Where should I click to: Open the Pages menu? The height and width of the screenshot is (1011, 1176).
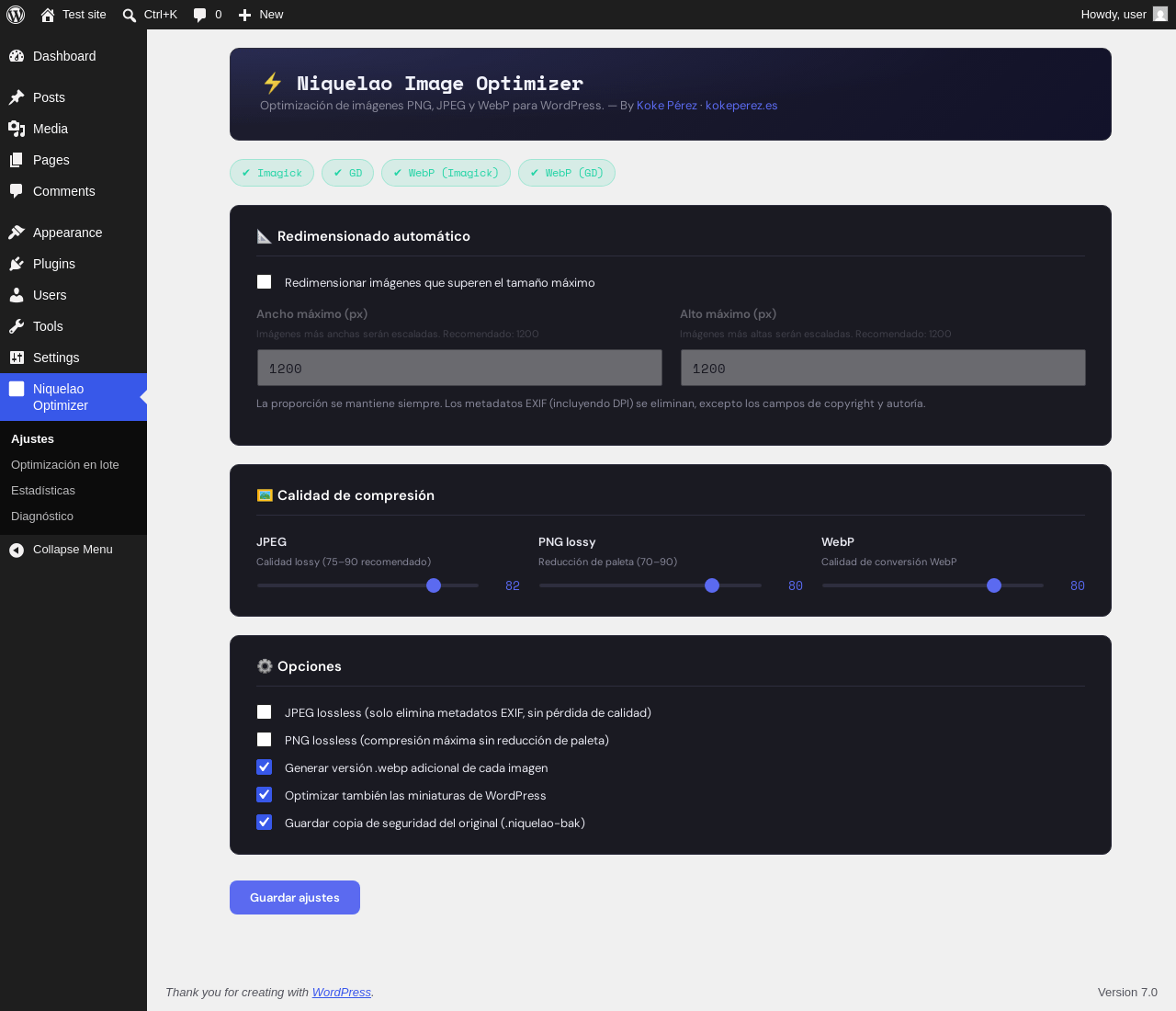click(73, 160)
